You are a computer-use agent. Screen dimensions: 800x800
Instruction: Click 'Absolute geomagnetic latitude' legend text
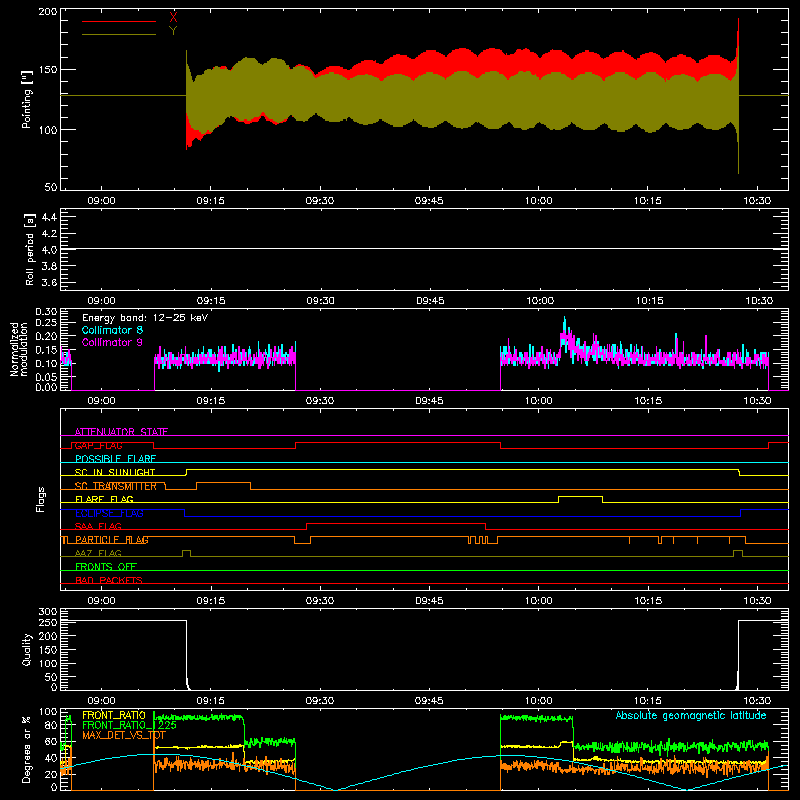[x=691, y=715]
